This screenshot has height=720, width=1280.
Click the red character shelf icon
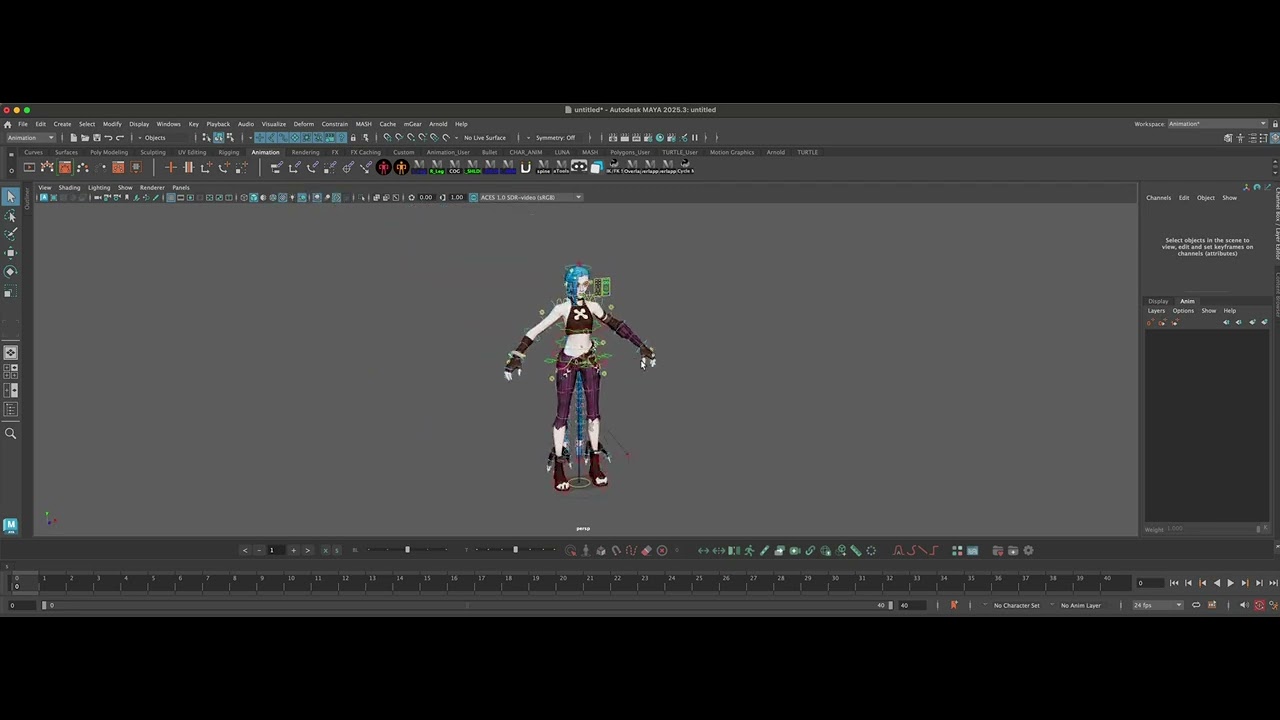383,168
